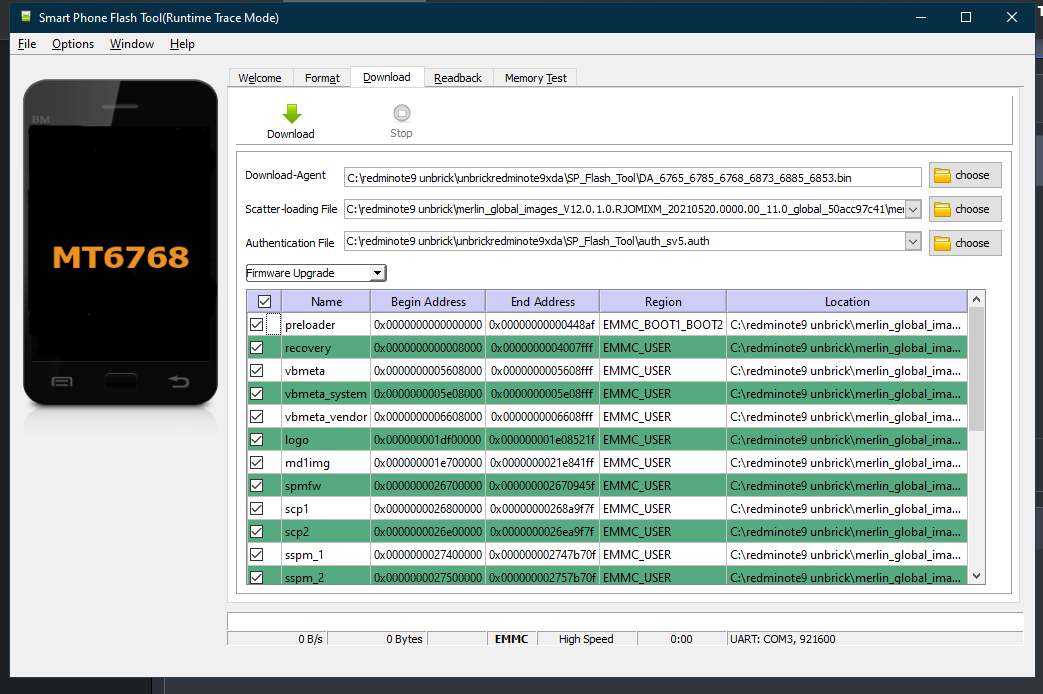This screenshot has width=1043, height=694.
Task: Switch to the Format tab
Action: click(322, 78)
